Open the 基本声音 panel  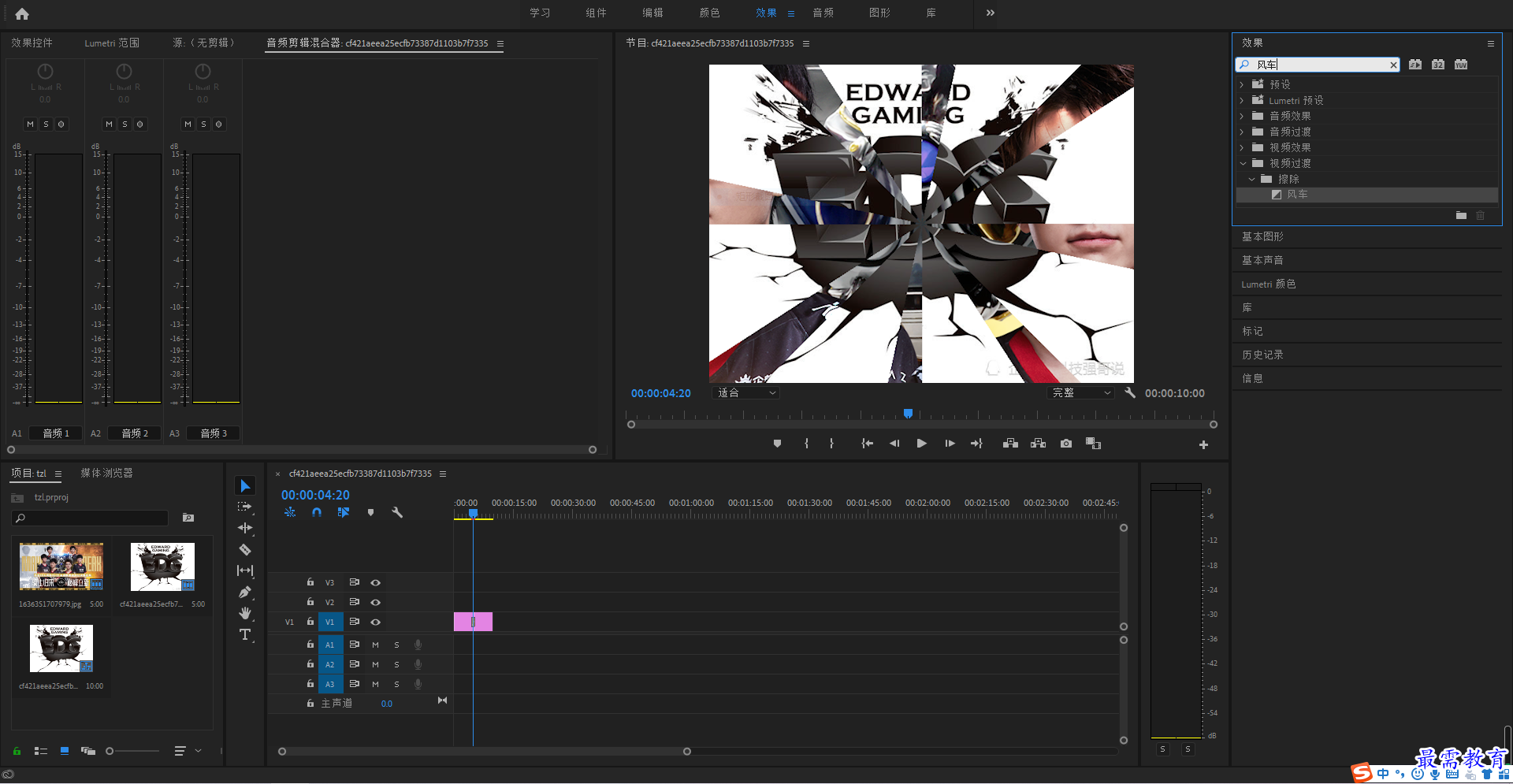tap(1262, 260)
